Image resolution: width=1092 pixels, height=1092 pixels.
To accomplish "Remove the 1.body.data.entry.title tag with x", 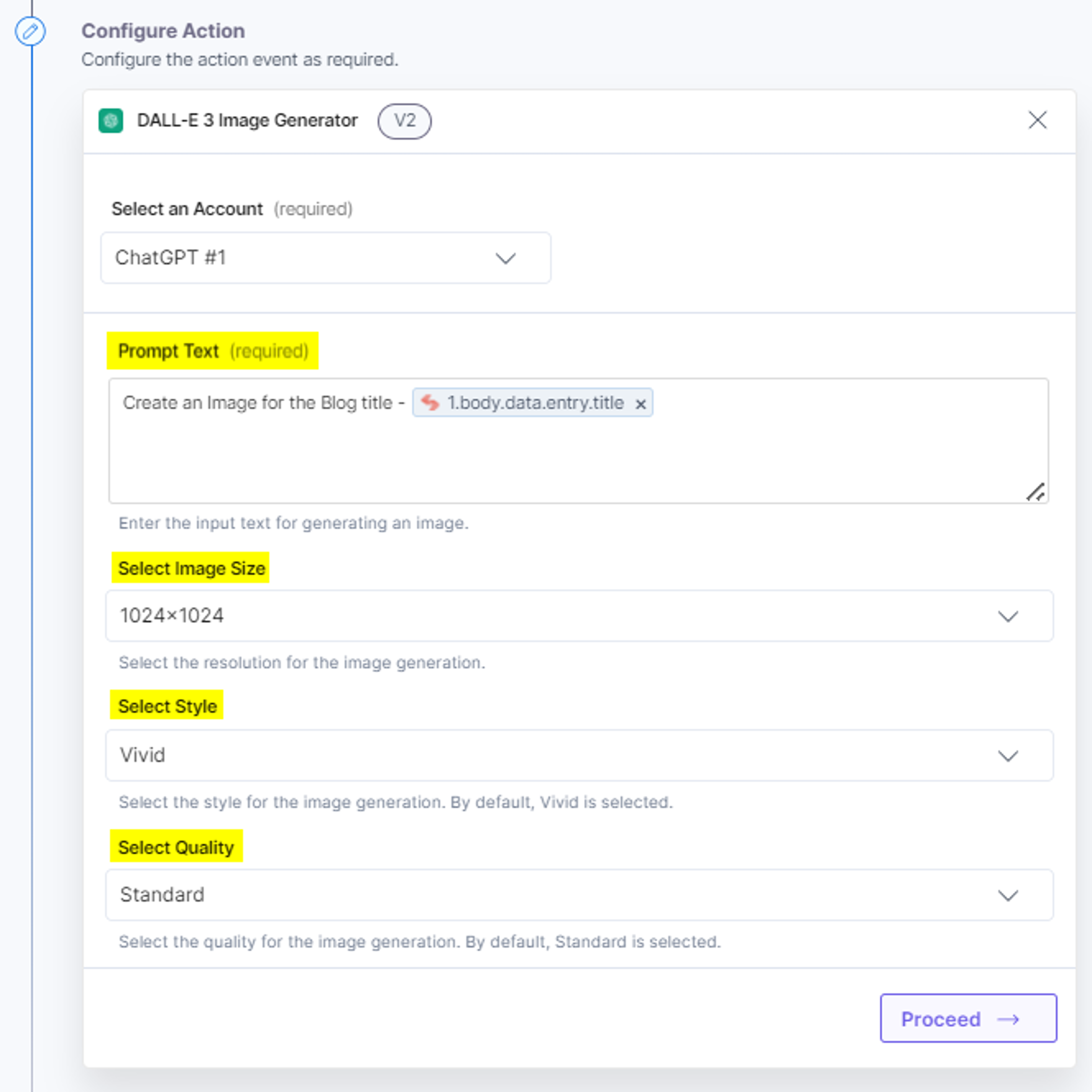I will pos(640,404).
